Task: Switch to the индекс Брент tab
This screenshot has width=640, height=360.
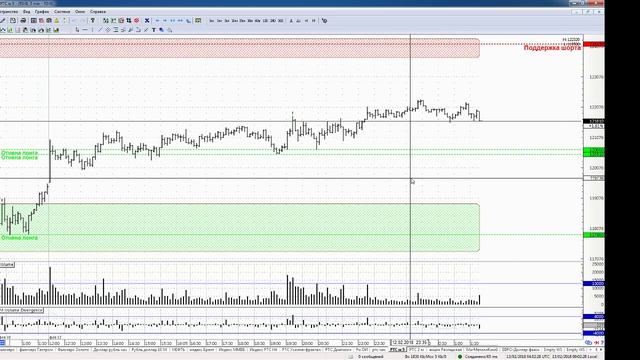Action: [x=202, y=350]
